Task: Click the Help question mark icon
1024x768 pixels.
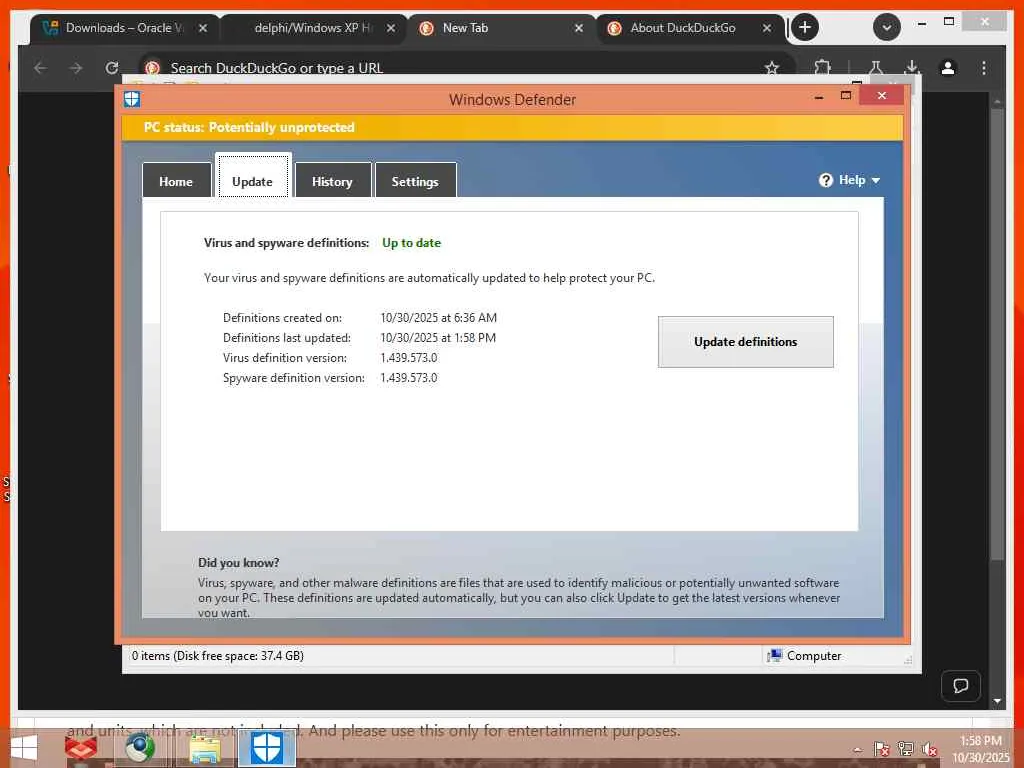Action: click(x=825, y=180)
